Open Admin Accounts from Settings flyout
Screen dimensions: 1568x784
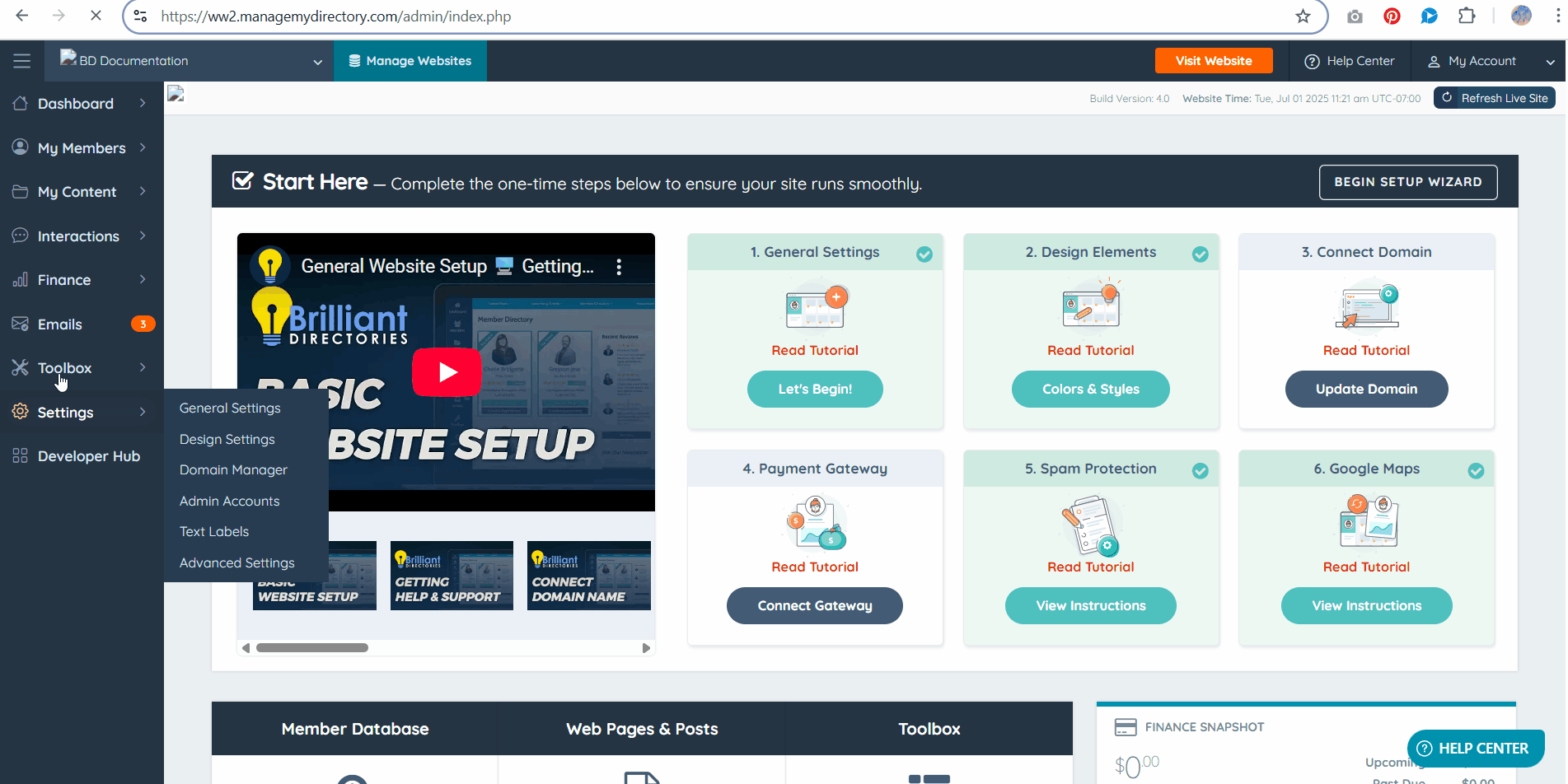click(x=229, y=501)
